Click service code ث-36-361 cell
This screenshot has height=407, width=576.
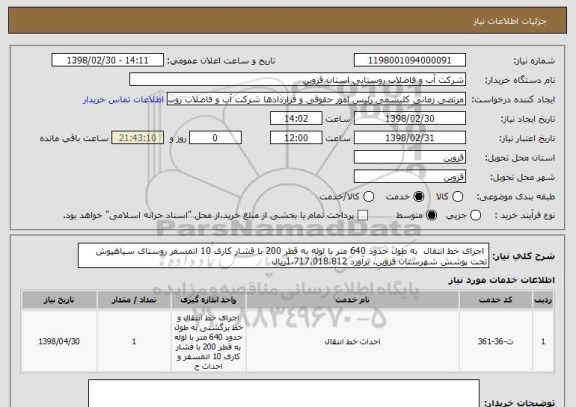coord(496,342)
